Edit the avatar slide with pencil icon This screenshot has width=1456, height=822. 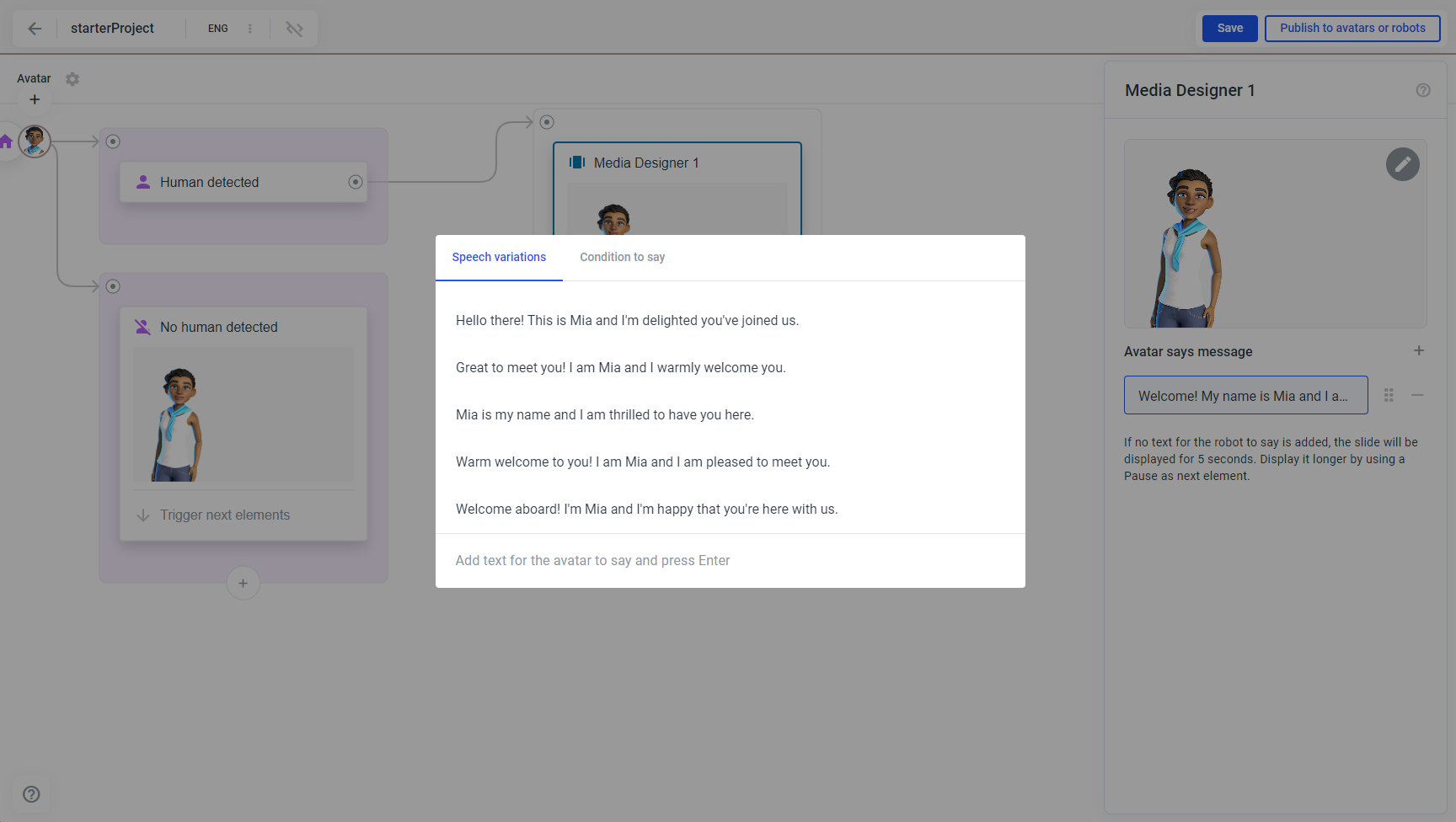(x=1403, y=164)
